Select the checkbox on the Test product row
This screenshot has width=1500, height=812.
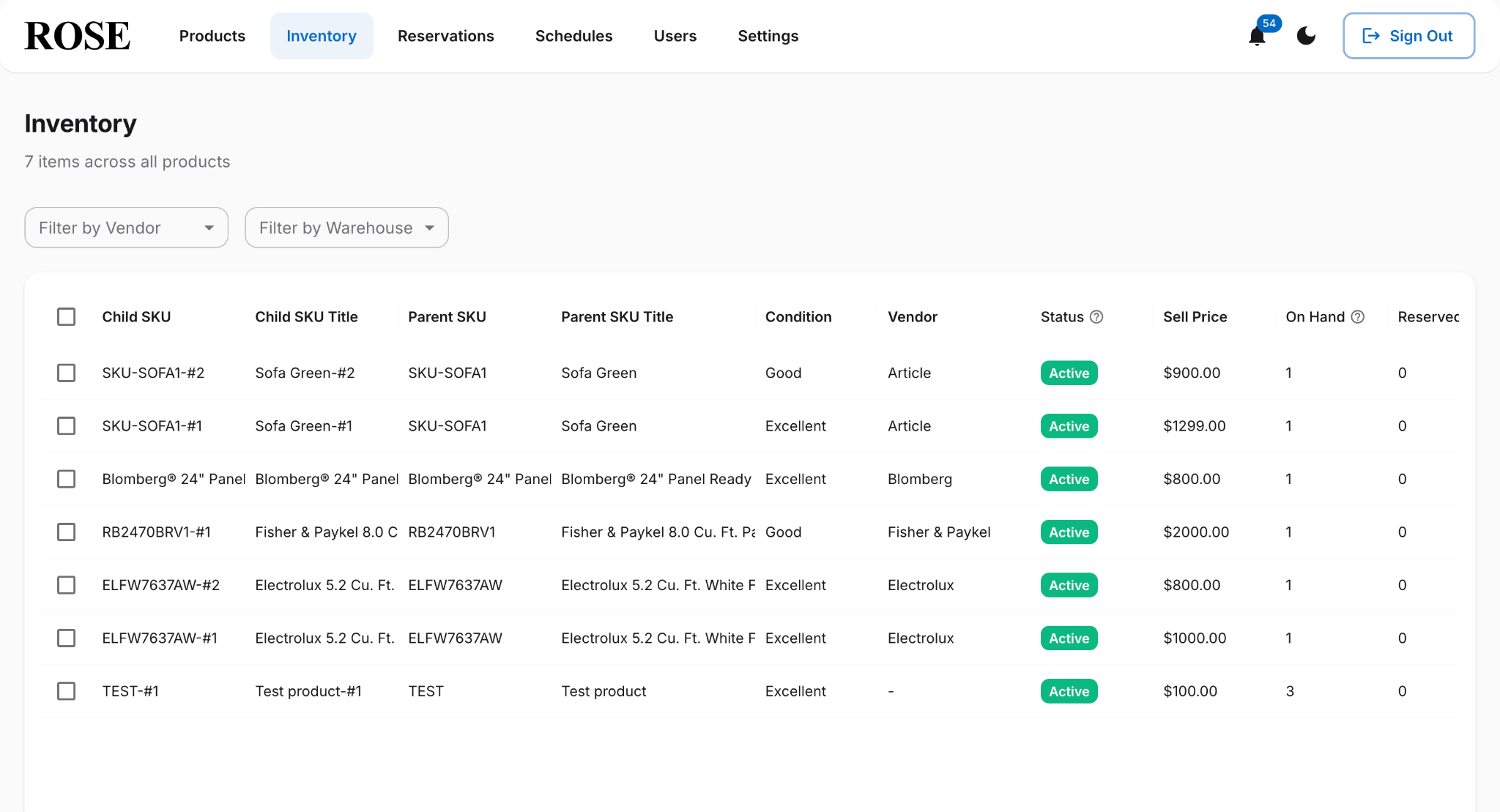pos(66,690)
